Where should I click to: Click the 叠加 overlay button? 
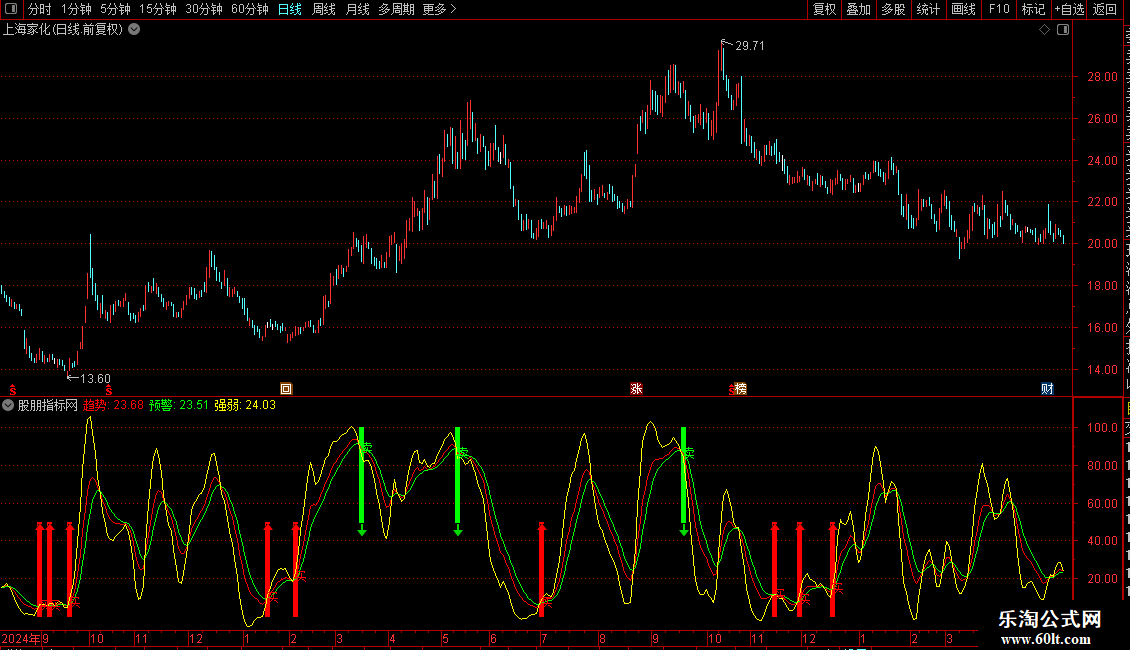(x=858, y=9)
